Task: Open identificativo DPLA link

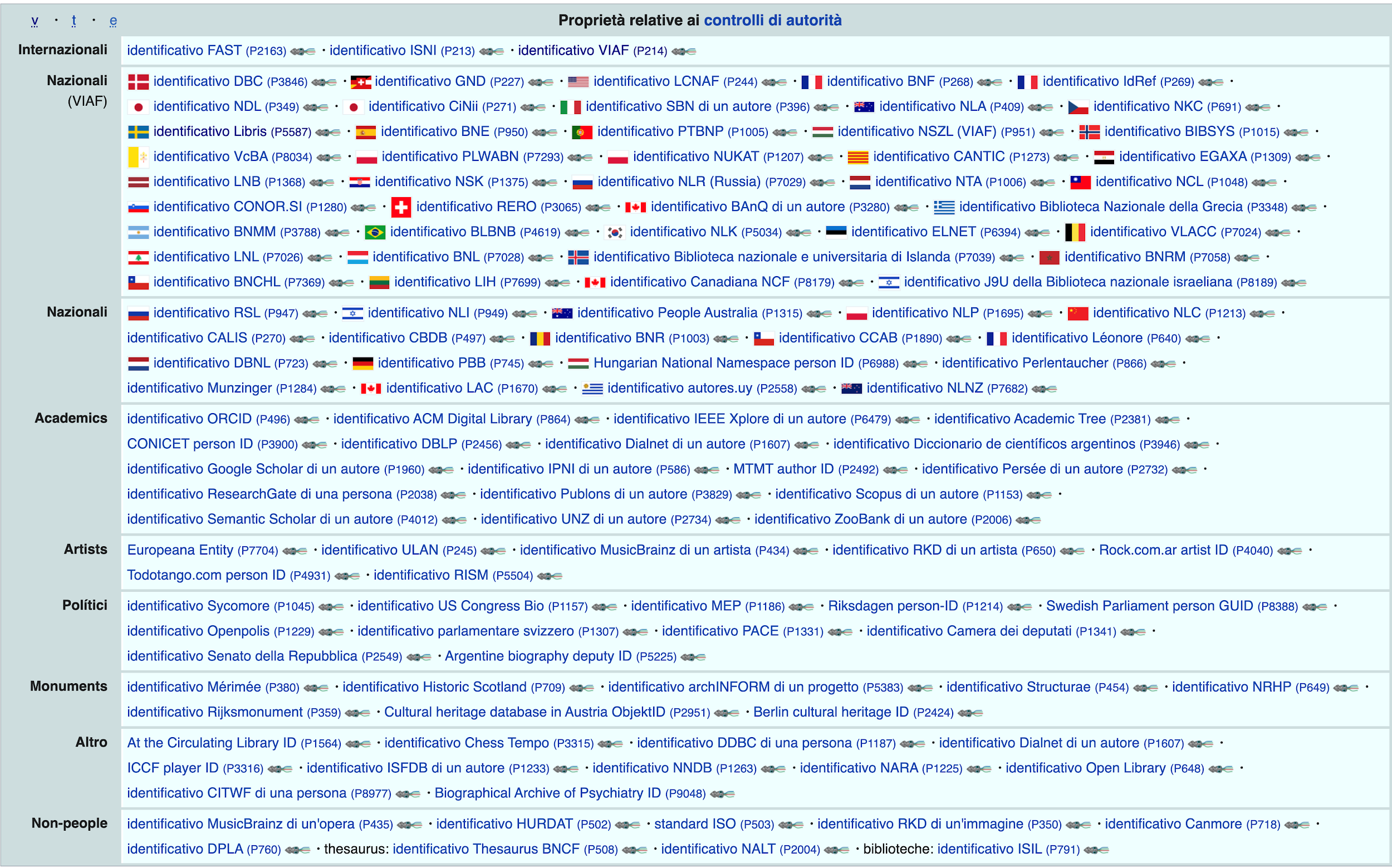Action: pos(204,849)
